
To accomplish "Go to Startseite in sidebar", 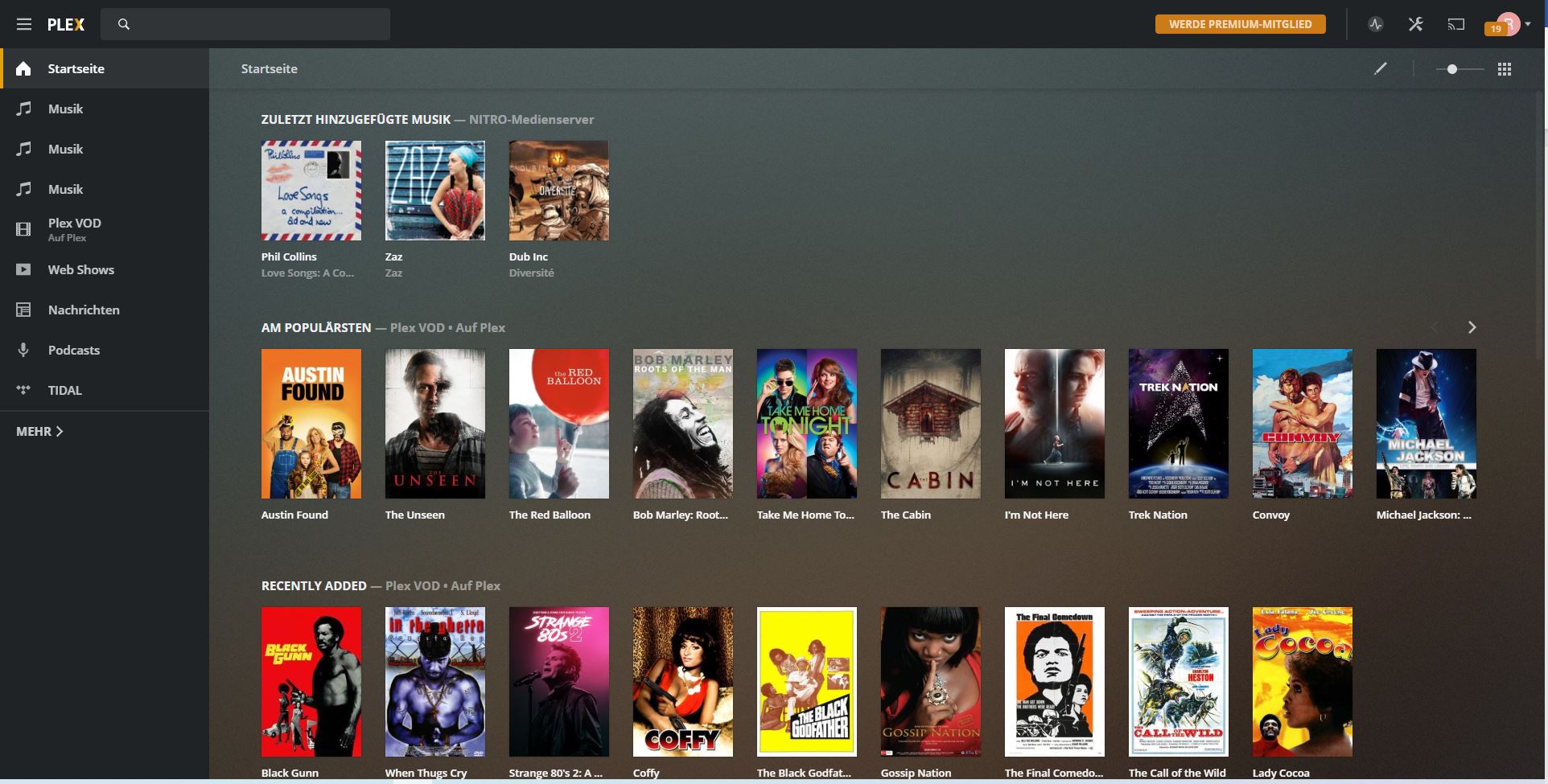I will (105, 68).
